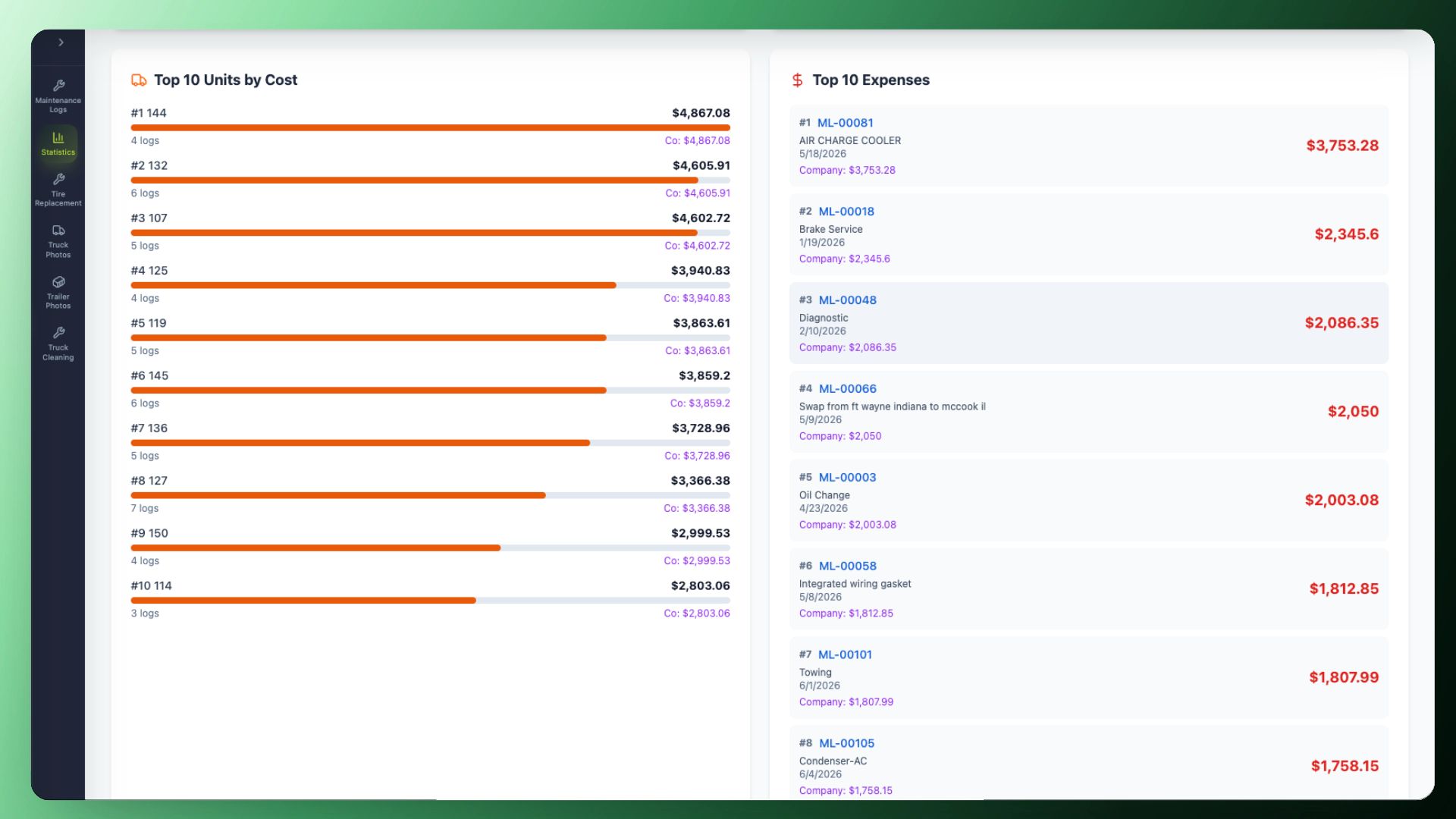Viewport: 1456px width, 819px height.
Task: Click the cost bar for unit 107
Action: (430, 233)
